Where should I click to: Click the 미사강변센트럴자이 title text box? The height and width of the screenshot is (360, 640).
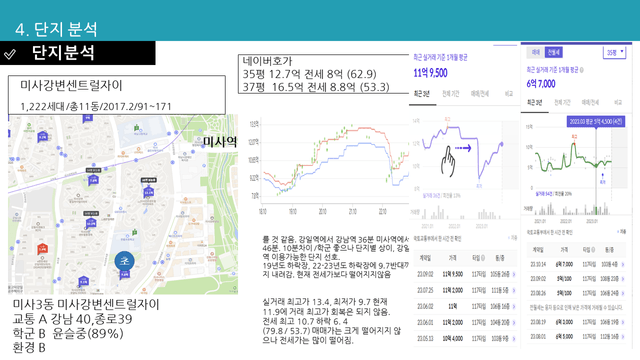pyautogui.click(x=117, y=95)
